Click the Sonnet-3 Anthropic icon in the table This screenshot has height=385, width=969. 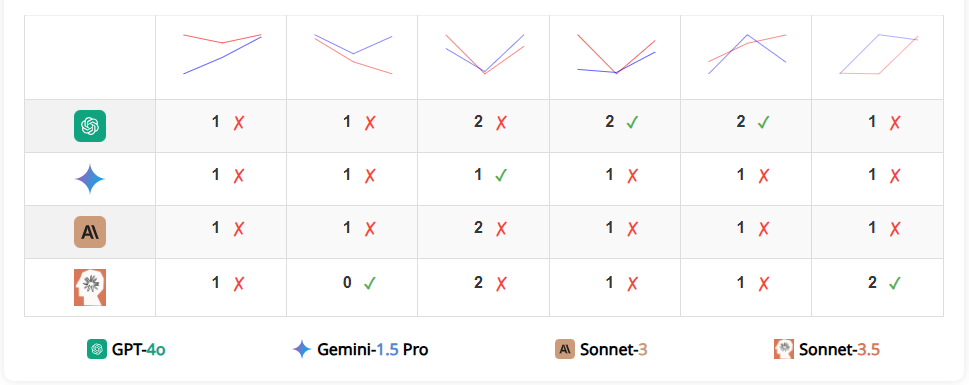pos(90,232)
